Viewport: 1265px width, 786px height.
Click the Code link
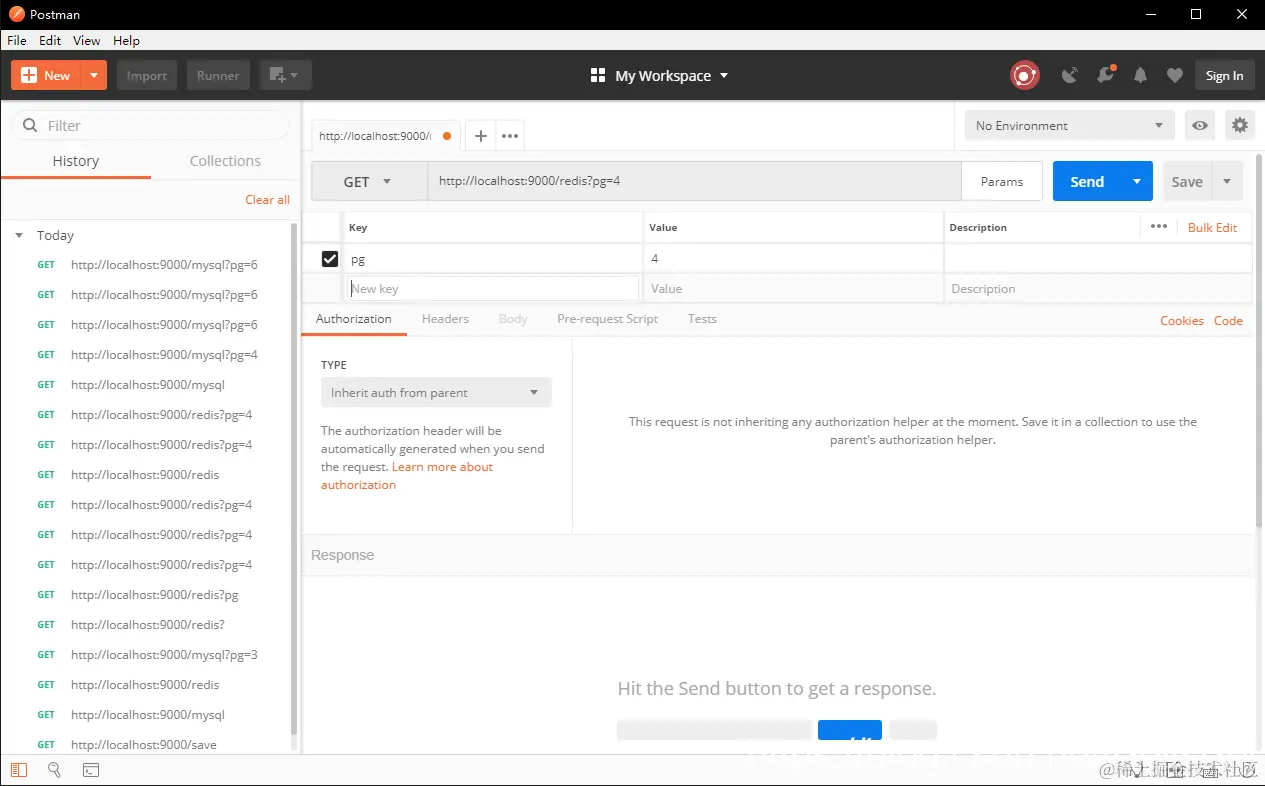[1228, 321]
